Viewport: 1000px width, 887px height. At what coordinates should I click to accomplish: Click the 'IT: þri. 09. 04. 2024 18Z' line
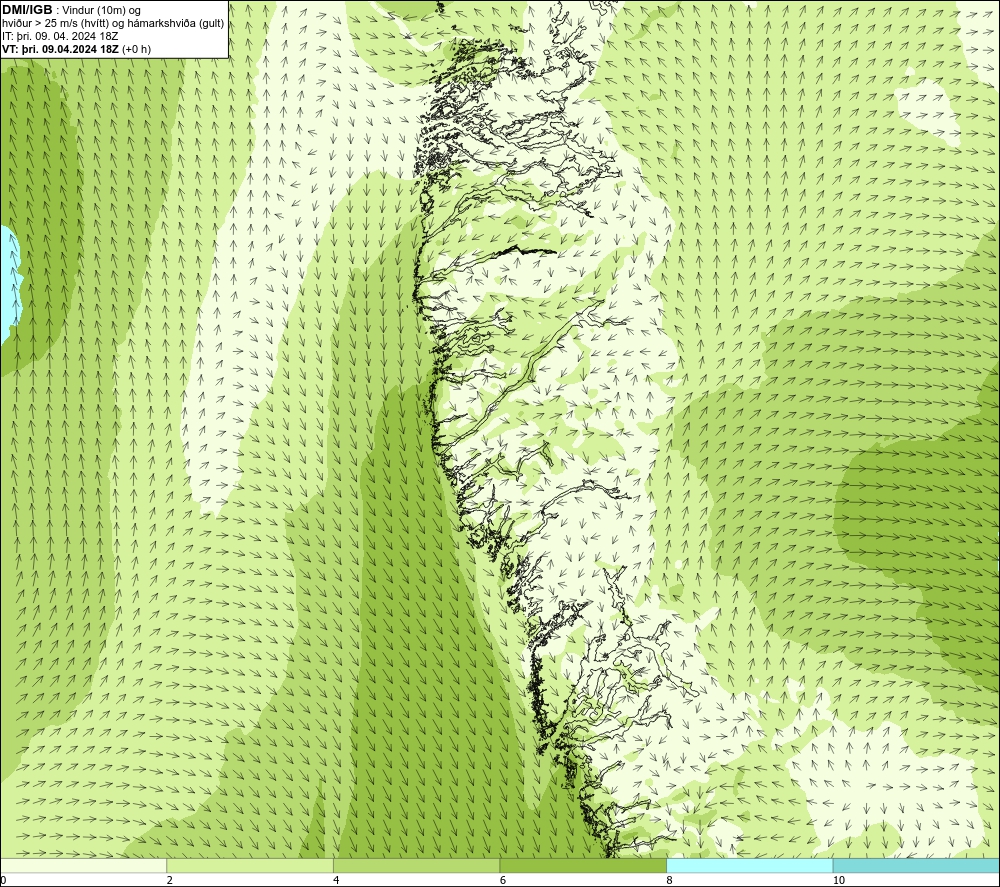[60, 36]
